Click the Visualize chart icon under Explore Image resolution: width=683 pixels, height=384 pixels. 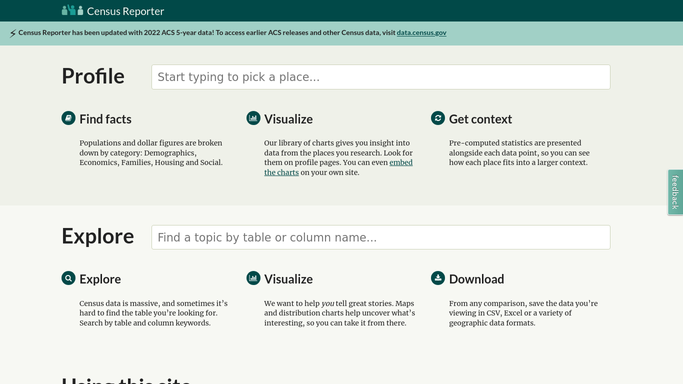click(x=253, y=278)
